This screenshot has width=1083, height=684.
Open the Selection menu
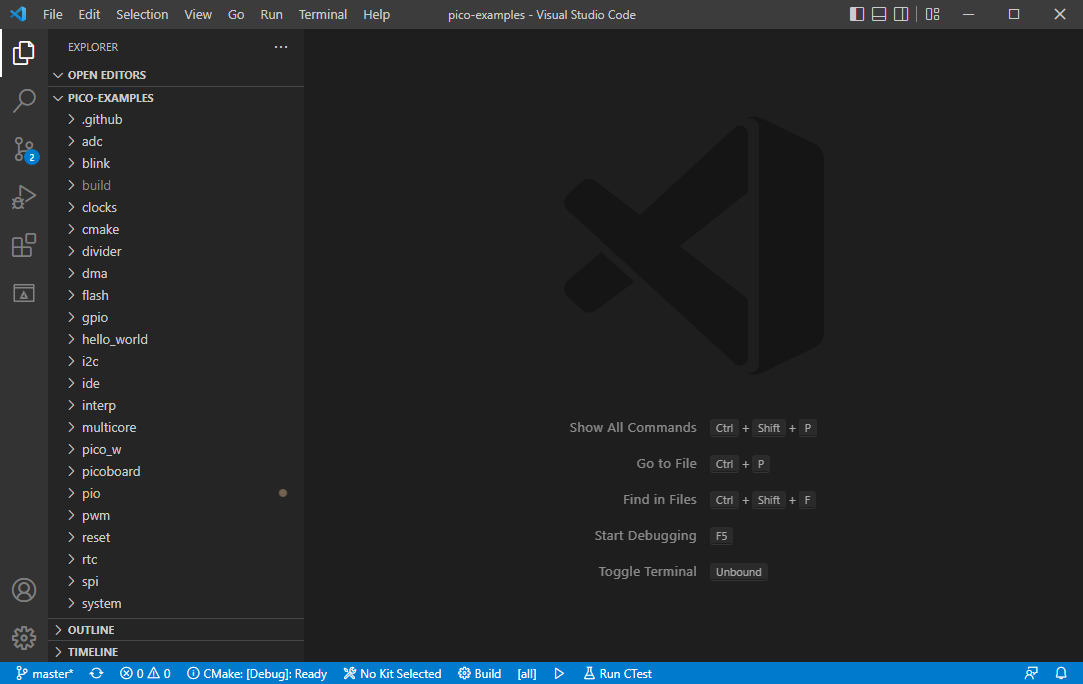pyautogui.click(x=142, y=15)
